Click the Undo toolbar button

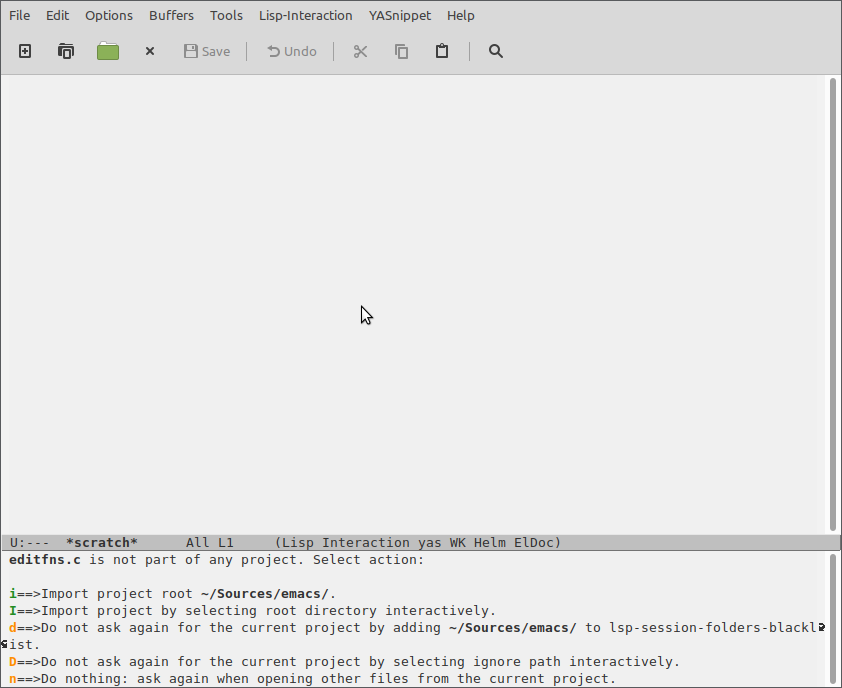coord(292,51)
